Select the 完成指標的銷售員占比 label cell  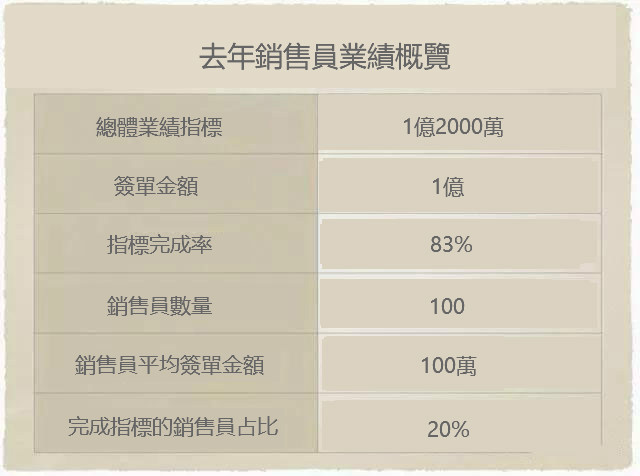point(176,423)
